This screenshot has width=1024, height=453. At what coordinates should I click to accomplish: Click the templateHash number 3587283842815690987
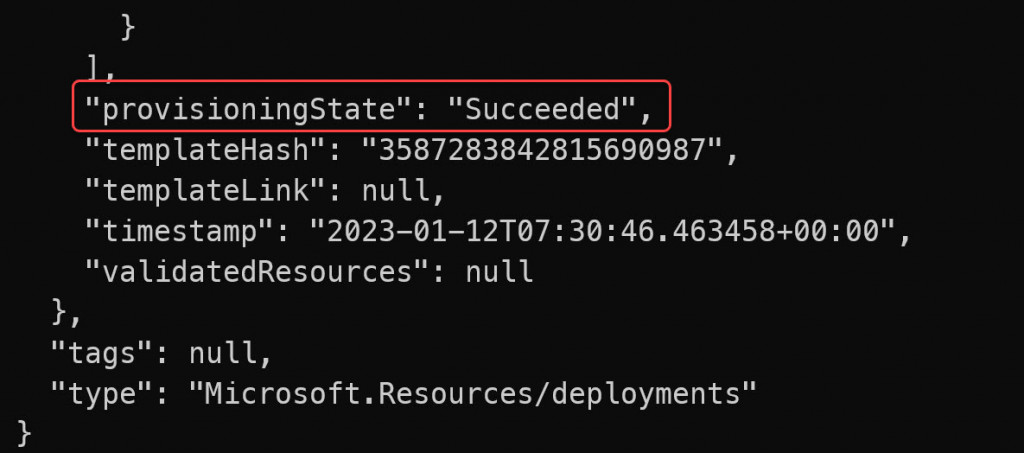click(542, 150)
